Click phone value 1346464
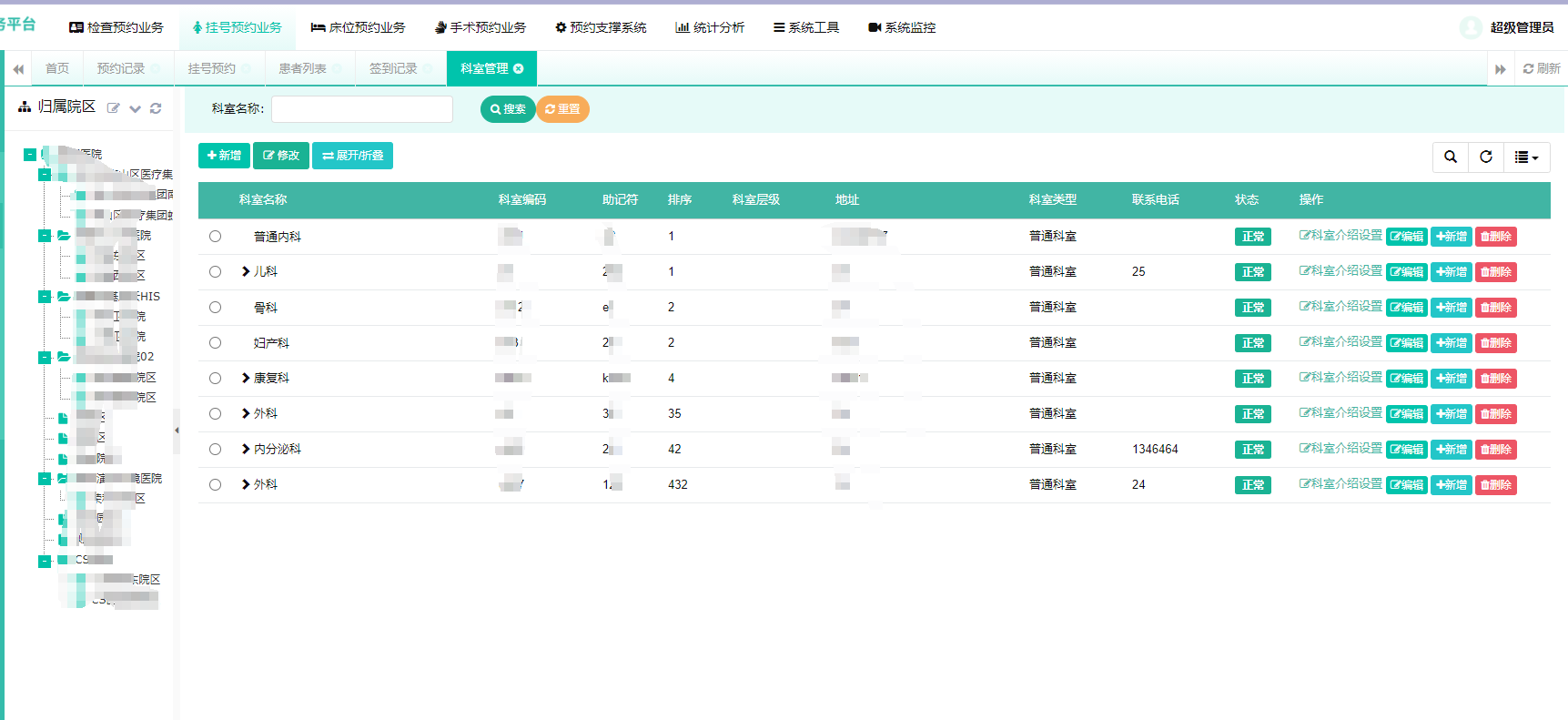Image resolution: width=1568 pixels, height=720 pixels. click(1155, 450)
